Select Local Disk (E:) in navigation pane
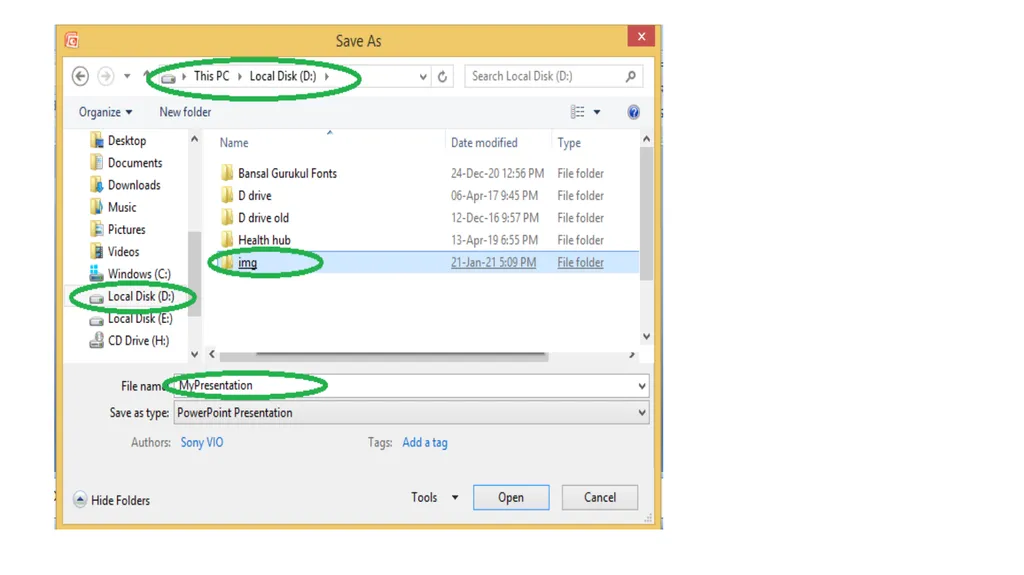 [x=140, y=318]
